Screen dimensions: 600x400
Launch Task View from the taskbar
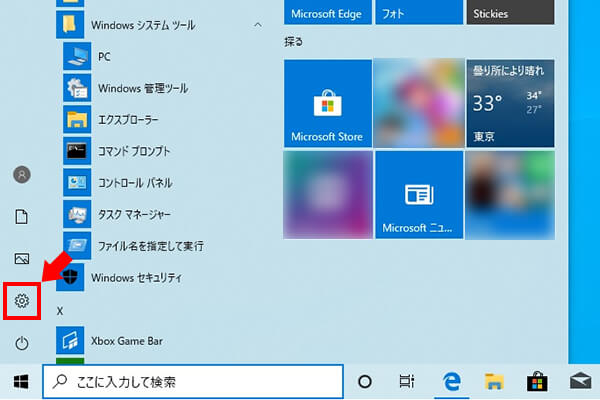407,381
